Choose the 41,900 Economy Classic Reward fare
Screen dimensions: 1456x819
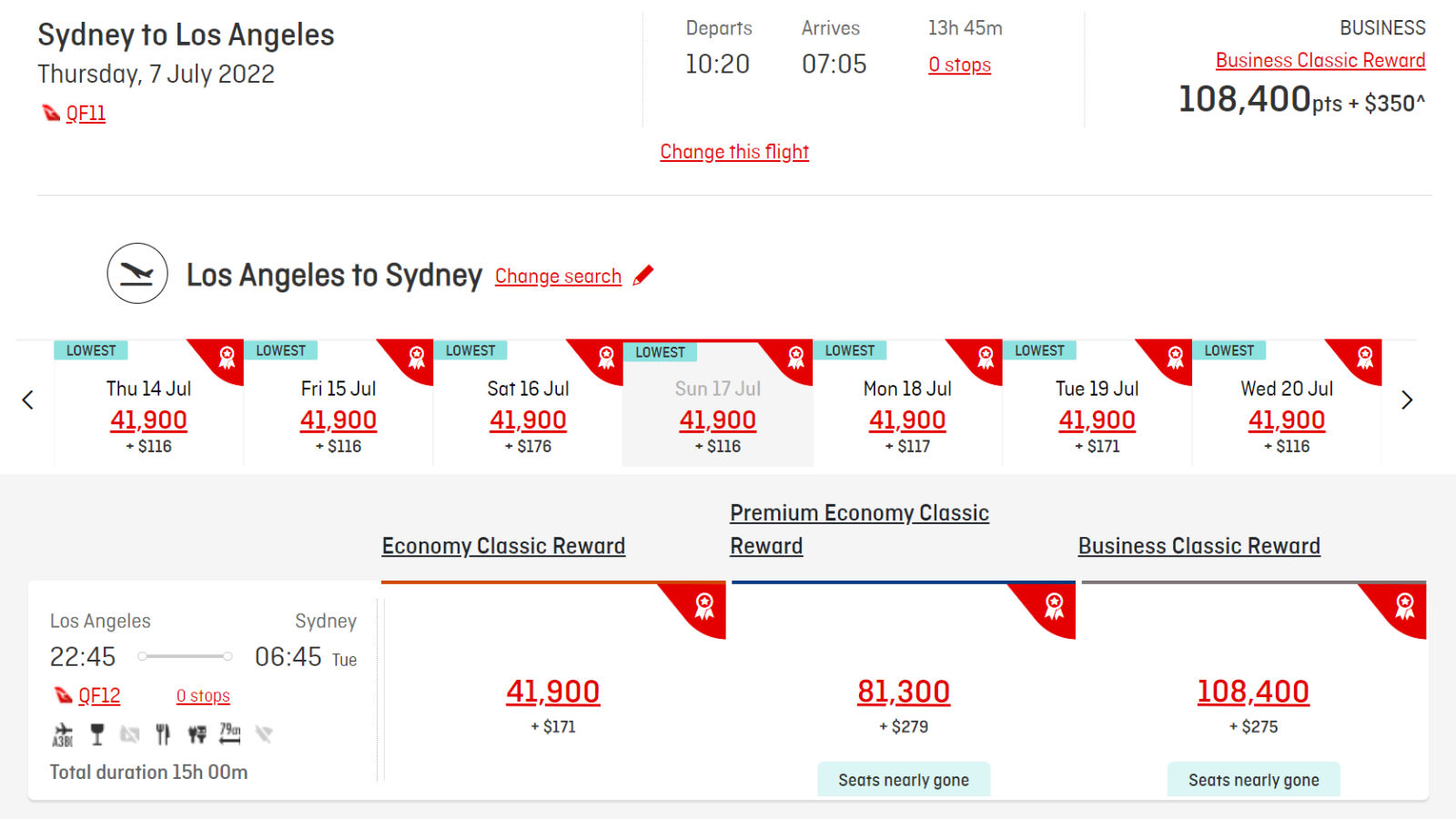pyautogui.click(x=553, y=692)
